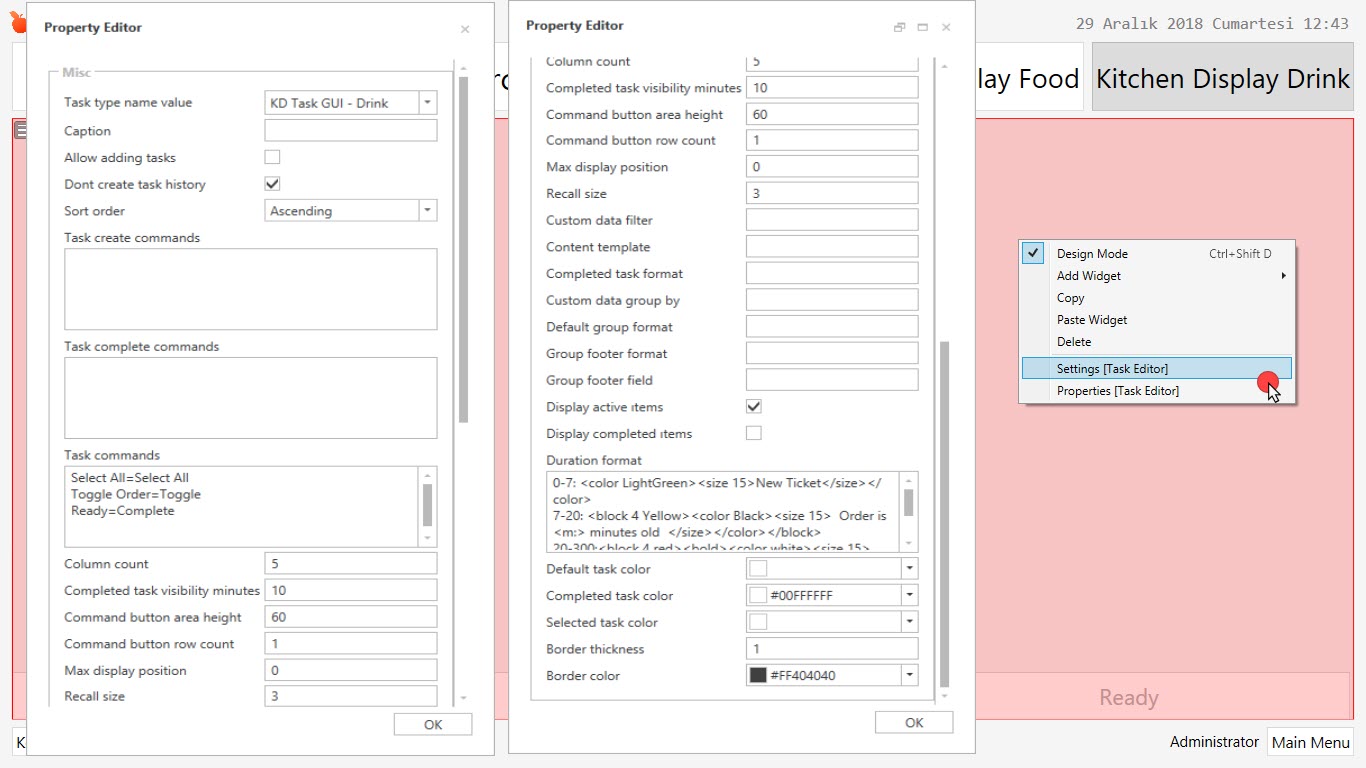Enable the Allow adding tasks checkbox

click(x=272, y=157)
